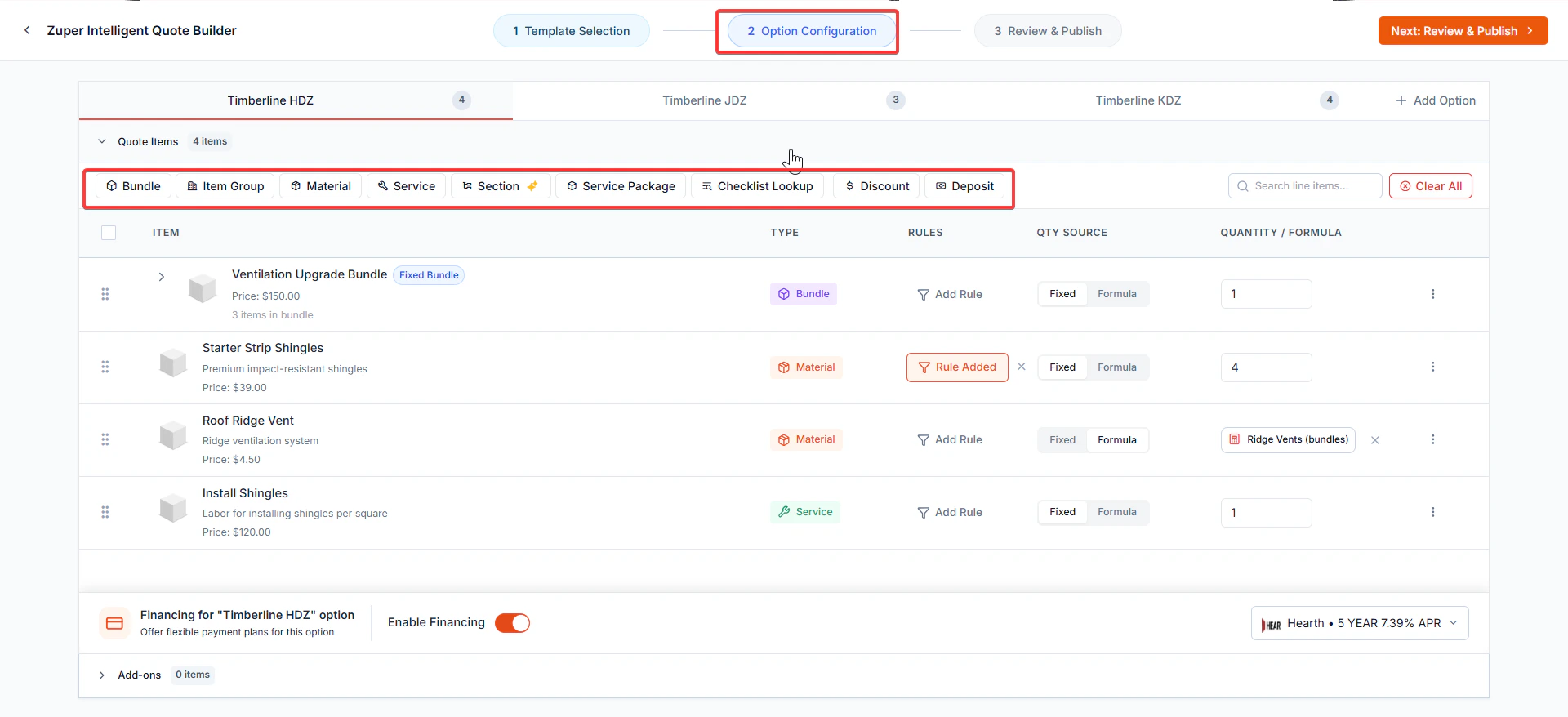Keep Roof Ridge Vent quantity on Formula
The height and width of the screenshot is (717, 1568).
point(1117,440)
